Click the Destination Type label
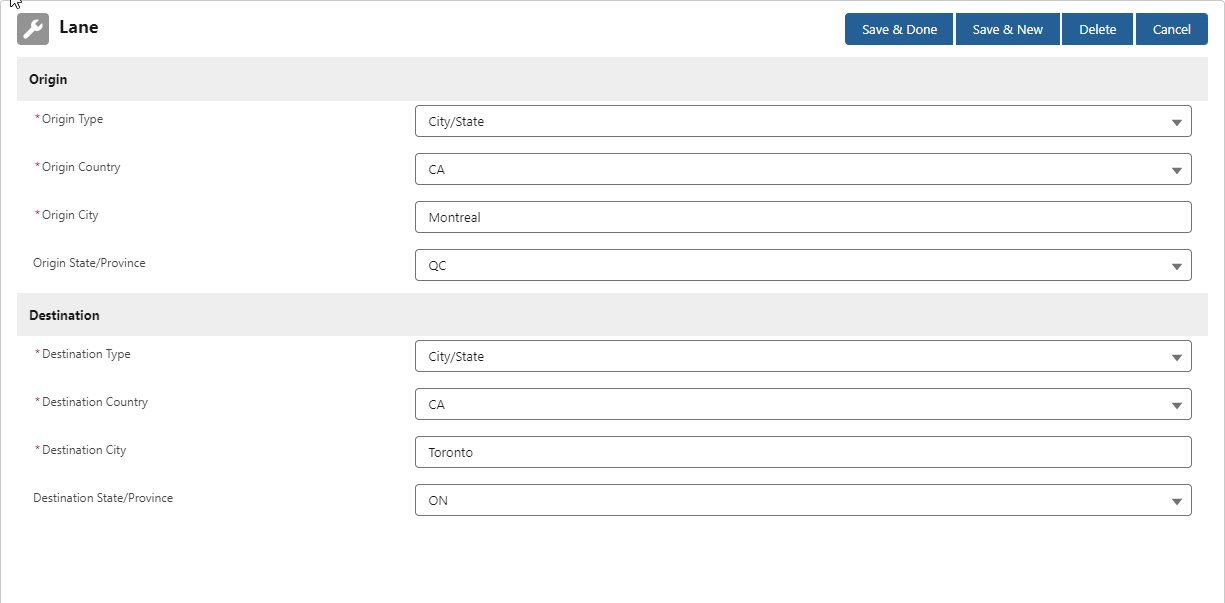Screen dimensions: 1225x603 click(x=86, y=354)
